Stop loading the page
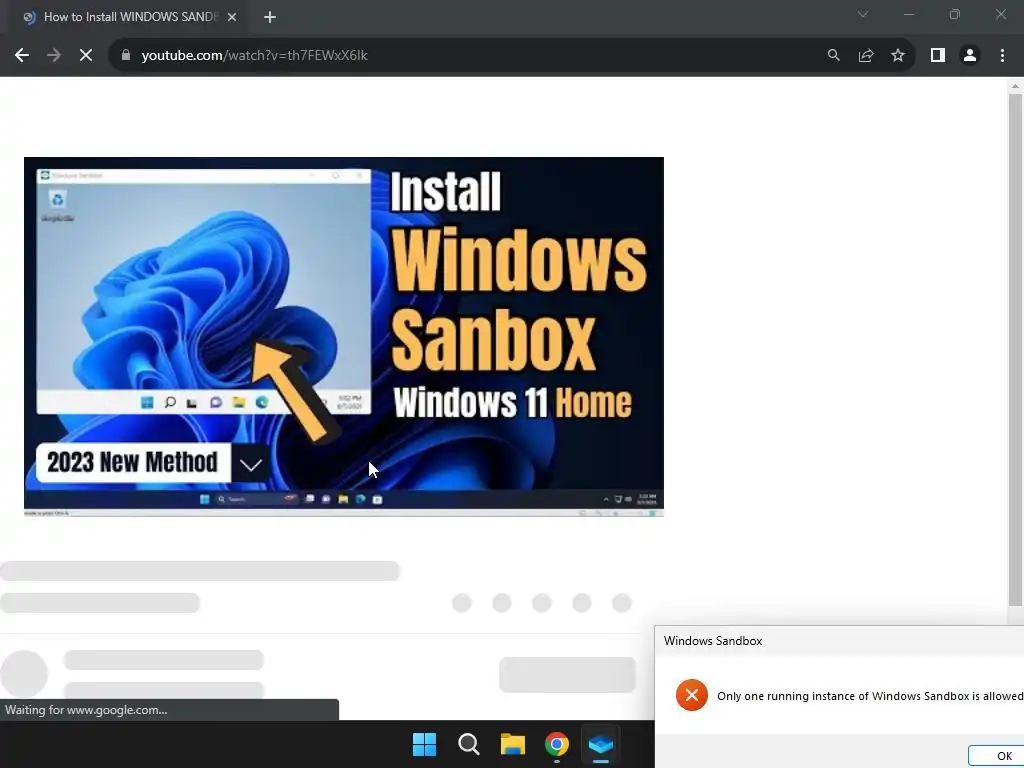This screenshot has width=1024, height=768. coord(86,56)
